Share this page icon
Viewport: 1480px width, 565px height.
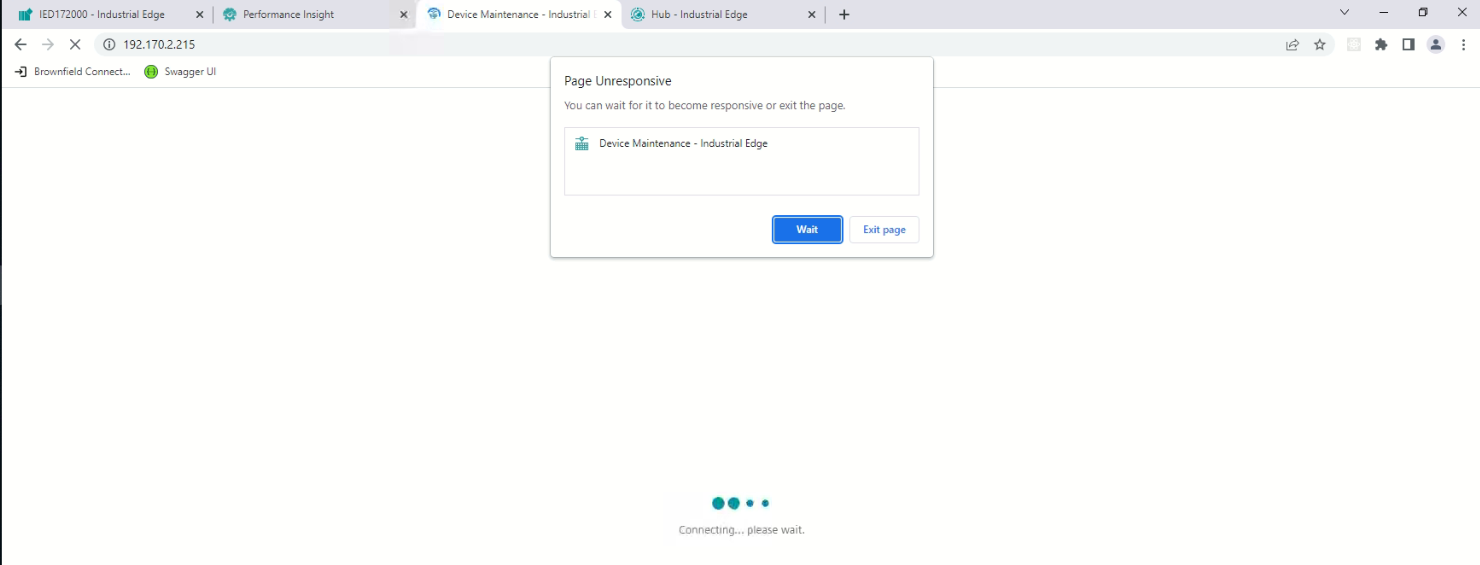(1292, 45)
